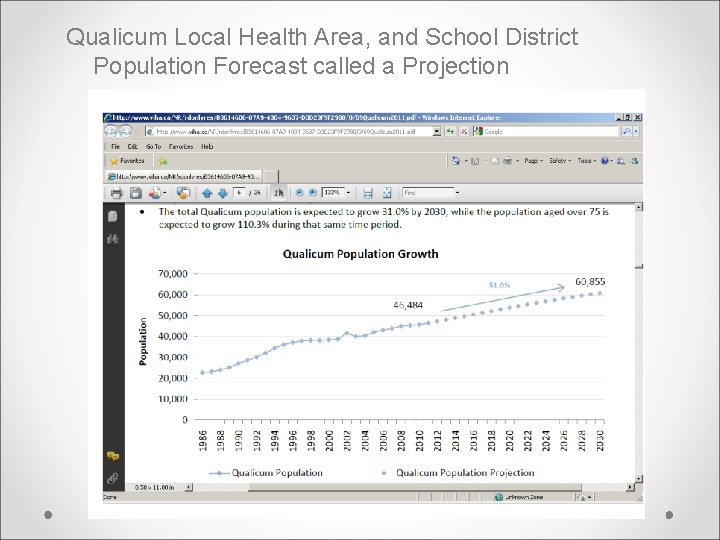
Task: Click the horizontal scrollbar right arrow
Action: 630,487
